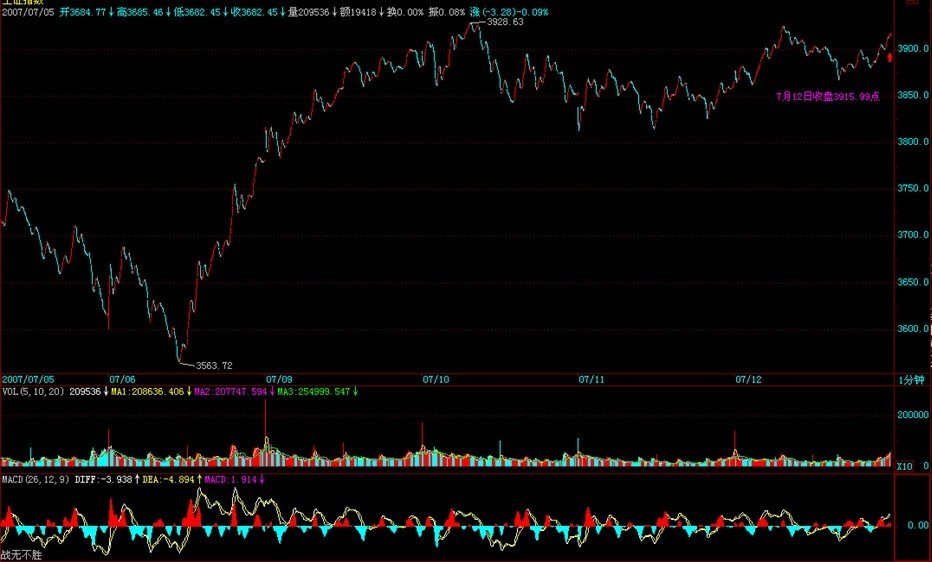Jump to the 07/10 date marker
932x562 pixels.
click(436, 380)
